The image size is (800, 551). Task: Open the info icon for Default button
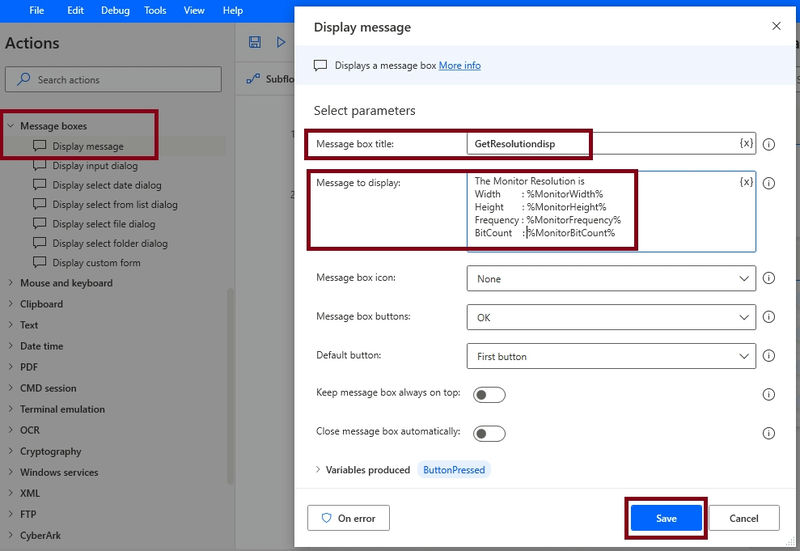click(x=768, y=356)
